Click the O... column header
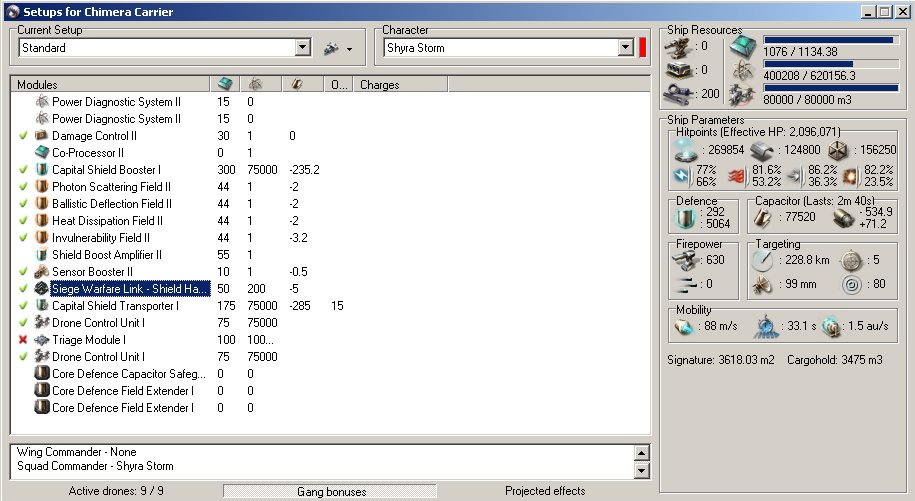The width and height of the screenshot is (915, 501). tap(338, 85)
